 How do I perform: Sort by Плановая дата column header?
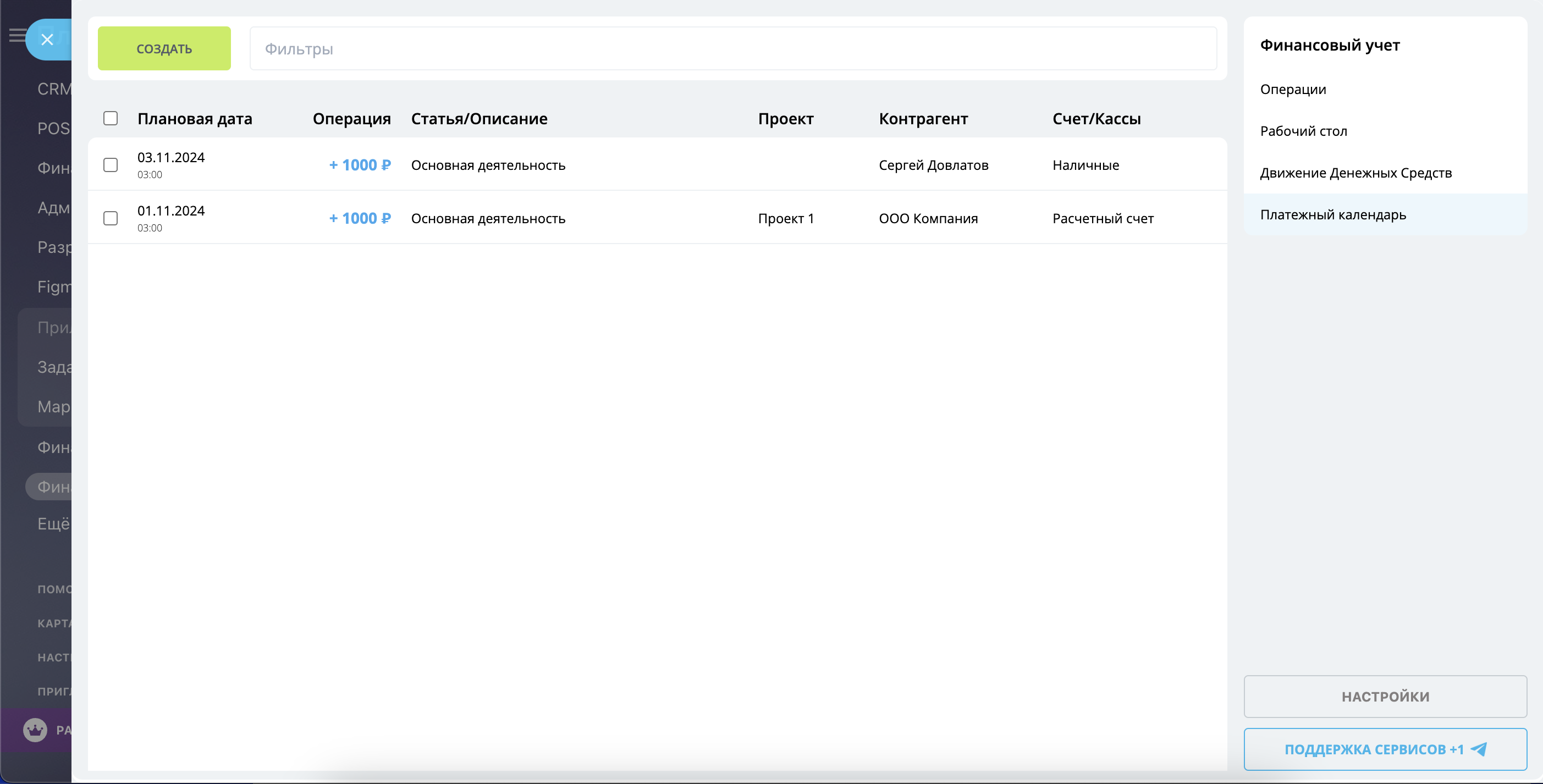point(195,119)
